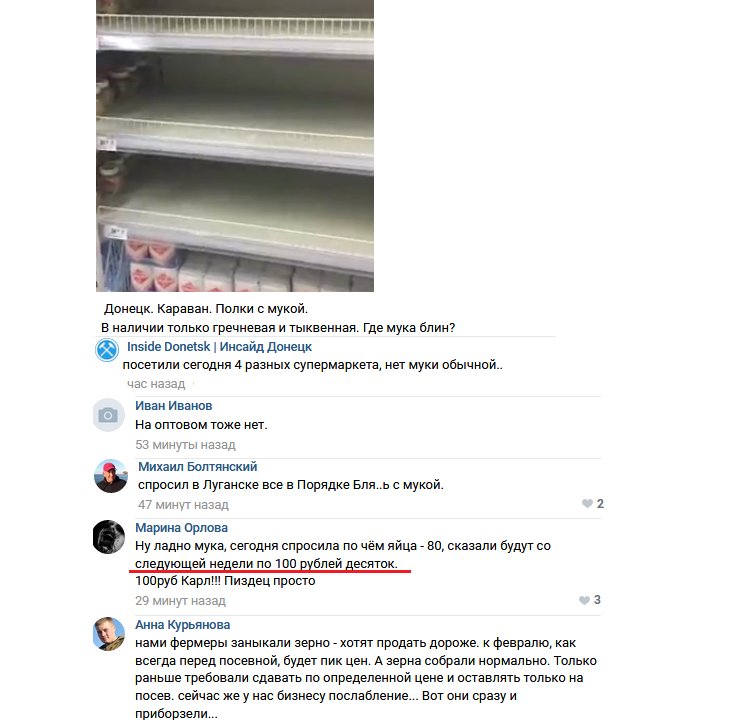This screenshot has height=720, width=732.
Task: Like Михаил Болтянский's comment with heart icon
Action: pos(587,503)
